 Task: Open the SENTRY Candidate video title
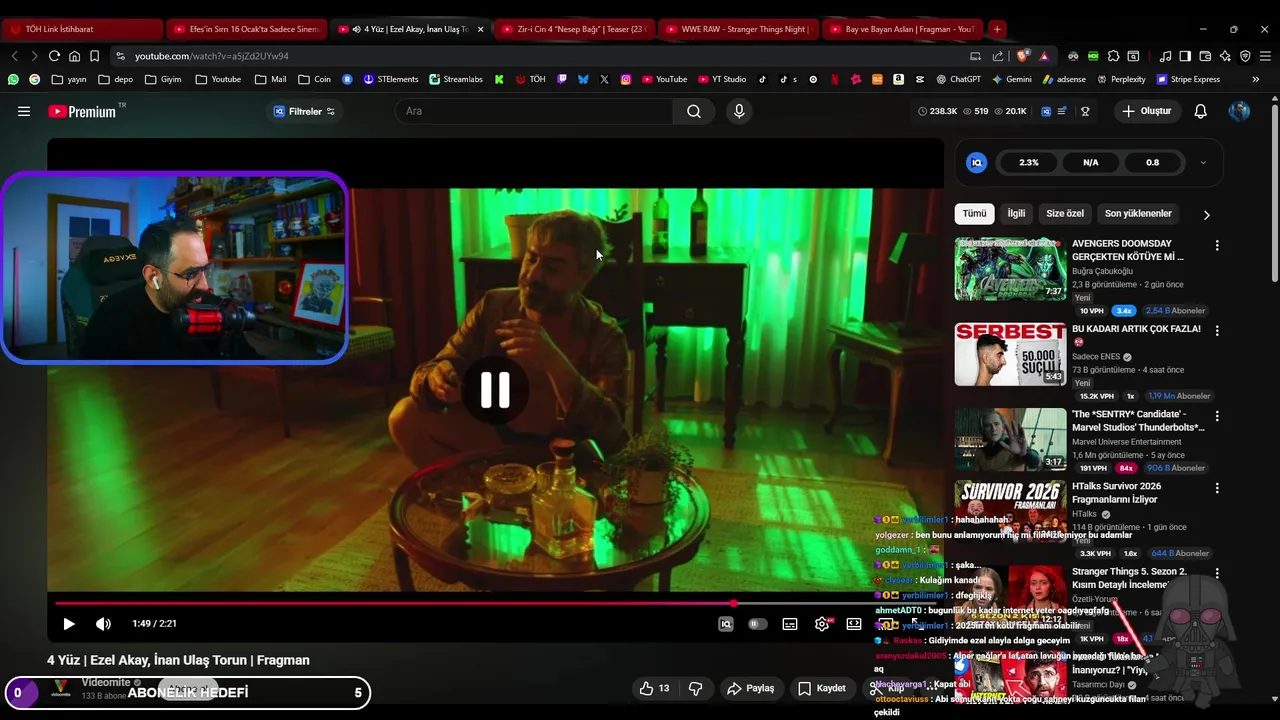[1138, 420]
